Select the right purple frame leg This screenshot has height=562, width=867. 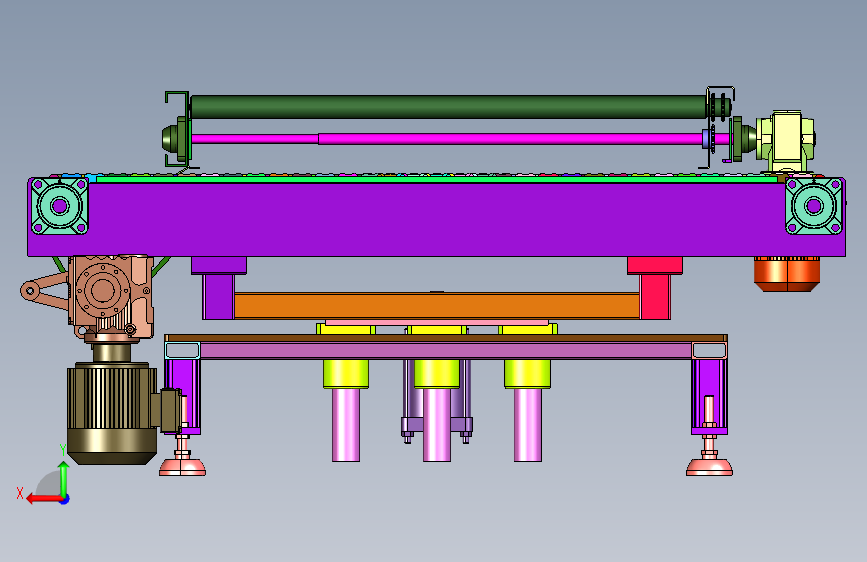(709, 396)
